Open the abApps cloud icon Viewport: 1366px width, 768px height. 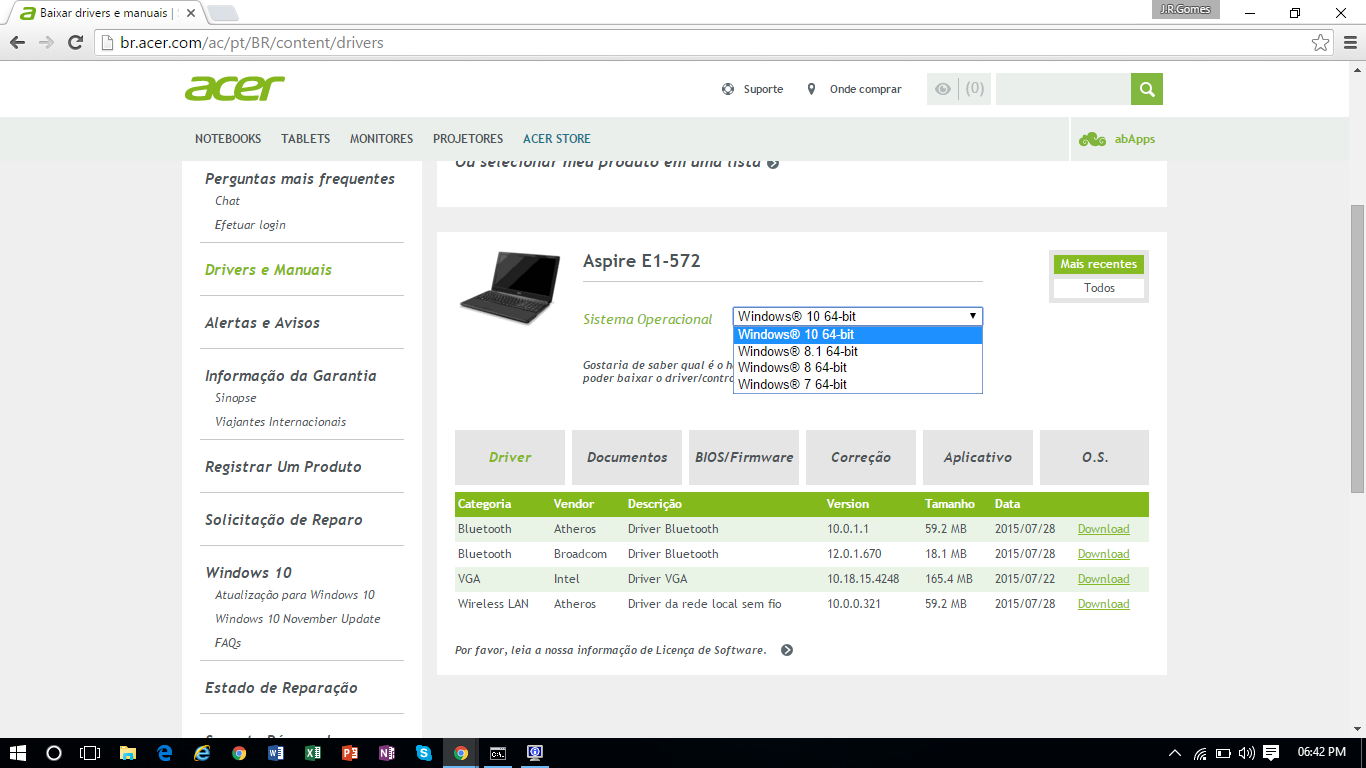pos(1092,139)
